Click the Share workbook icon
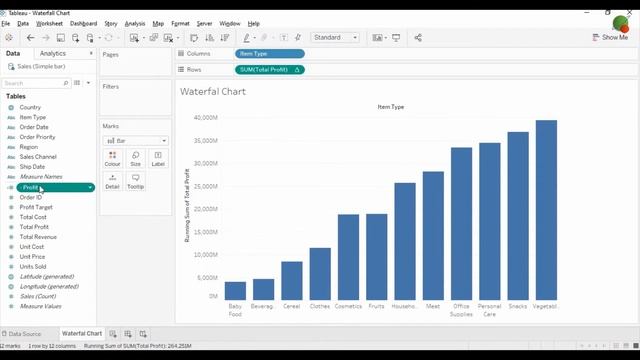The height and width of the screenshot is (360, 640). pos(418,38)
